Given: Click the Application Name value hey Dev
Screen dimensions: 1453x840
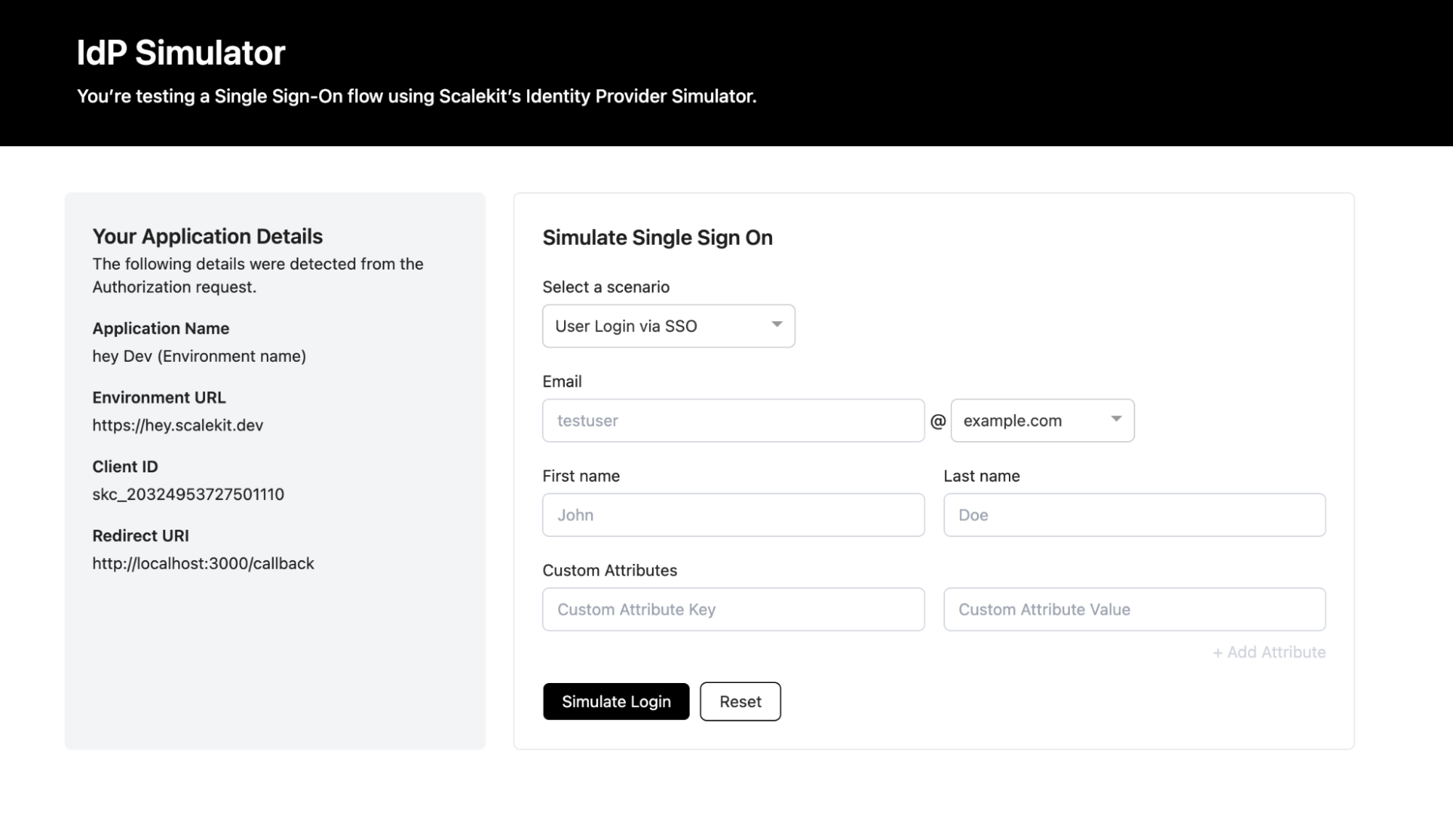Looking at the screenshot, I should [x=199, y=356].
